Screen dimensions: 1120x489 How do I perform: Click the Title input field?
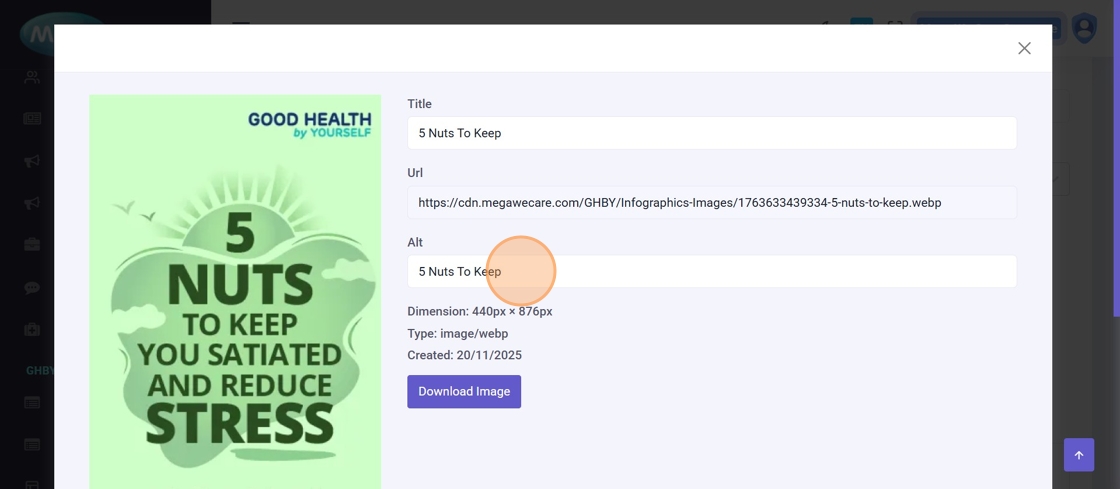pos(711,133)
